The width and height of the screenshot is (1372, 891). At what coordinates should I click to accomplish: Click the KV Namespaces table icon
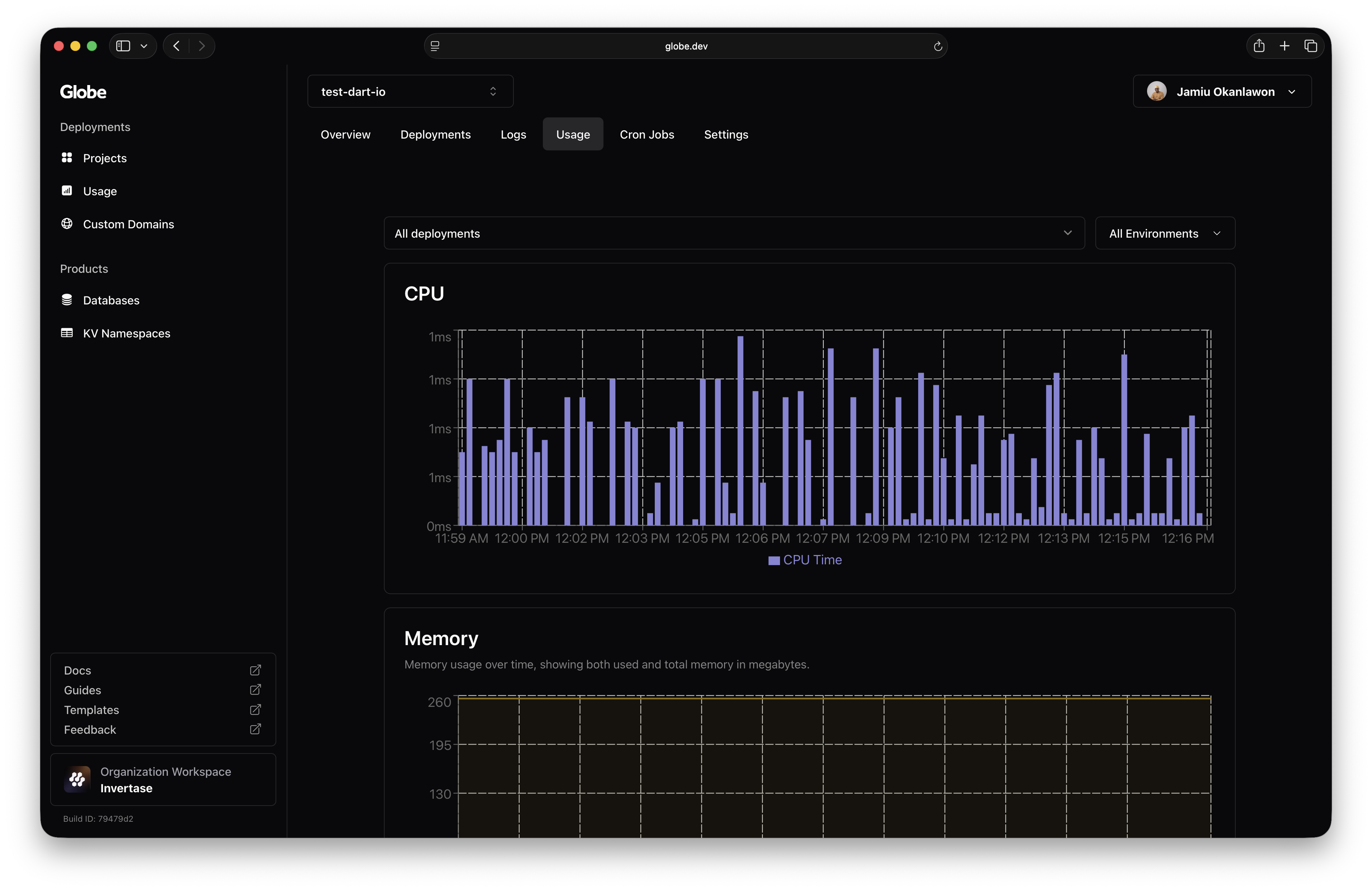point(67,333)
